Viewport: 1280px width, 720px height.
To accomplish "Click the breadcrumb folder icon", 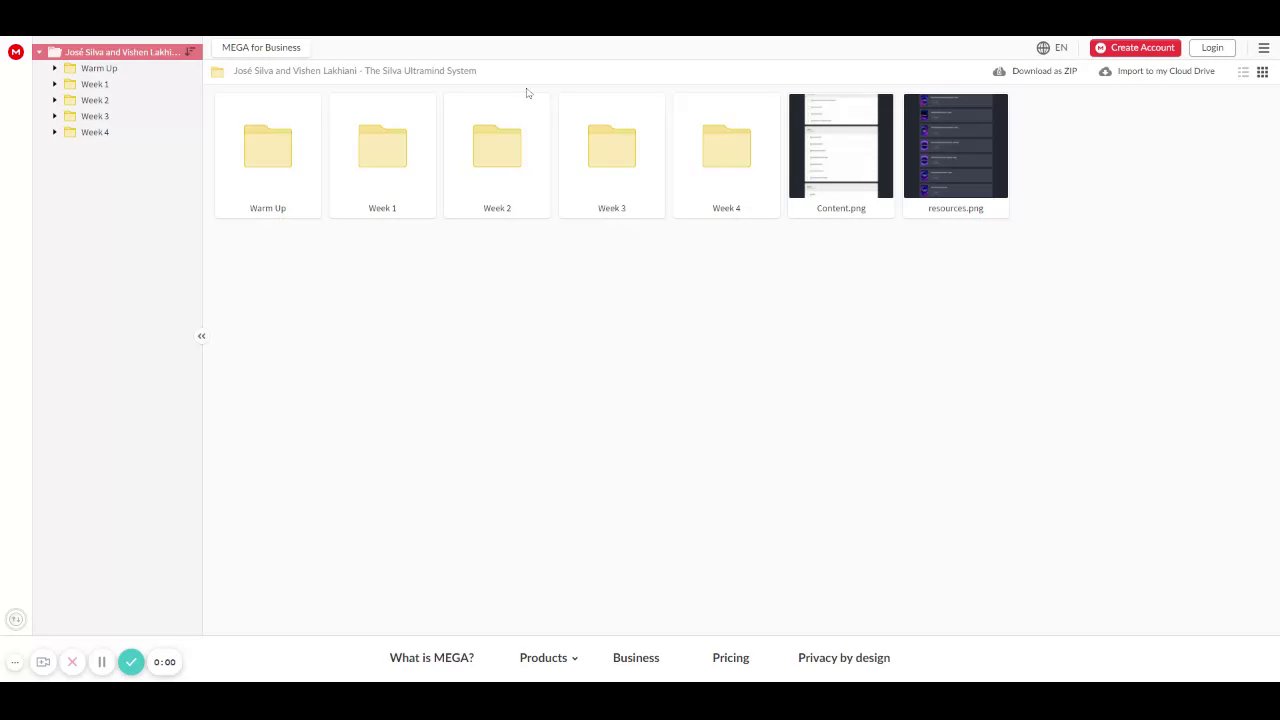I will tap(217, 71).
